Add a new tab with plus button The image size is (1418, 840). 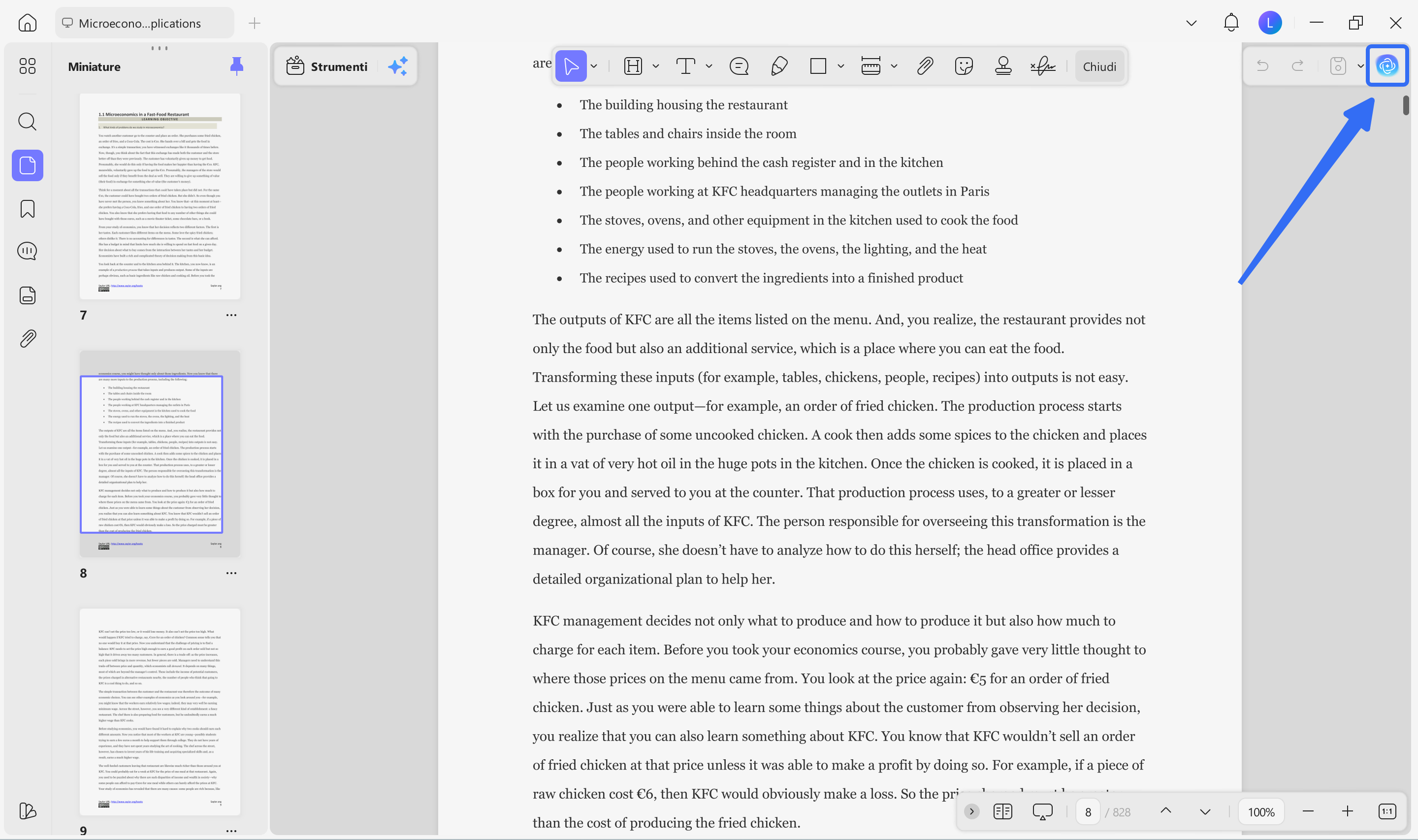tap(255, 23)
